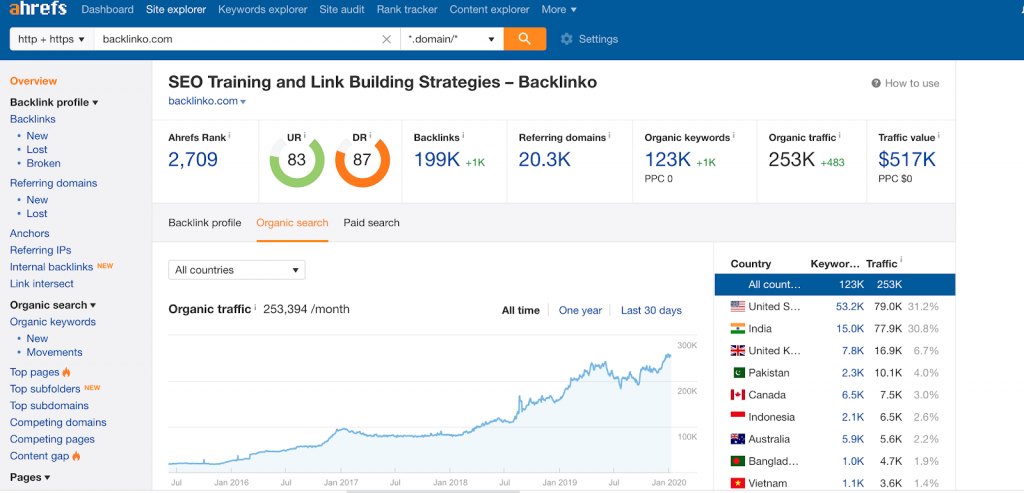Open the http + https protocol dropdown
Screen dimensions: 1024x493
pyautogui.click(x=52, y=39)
